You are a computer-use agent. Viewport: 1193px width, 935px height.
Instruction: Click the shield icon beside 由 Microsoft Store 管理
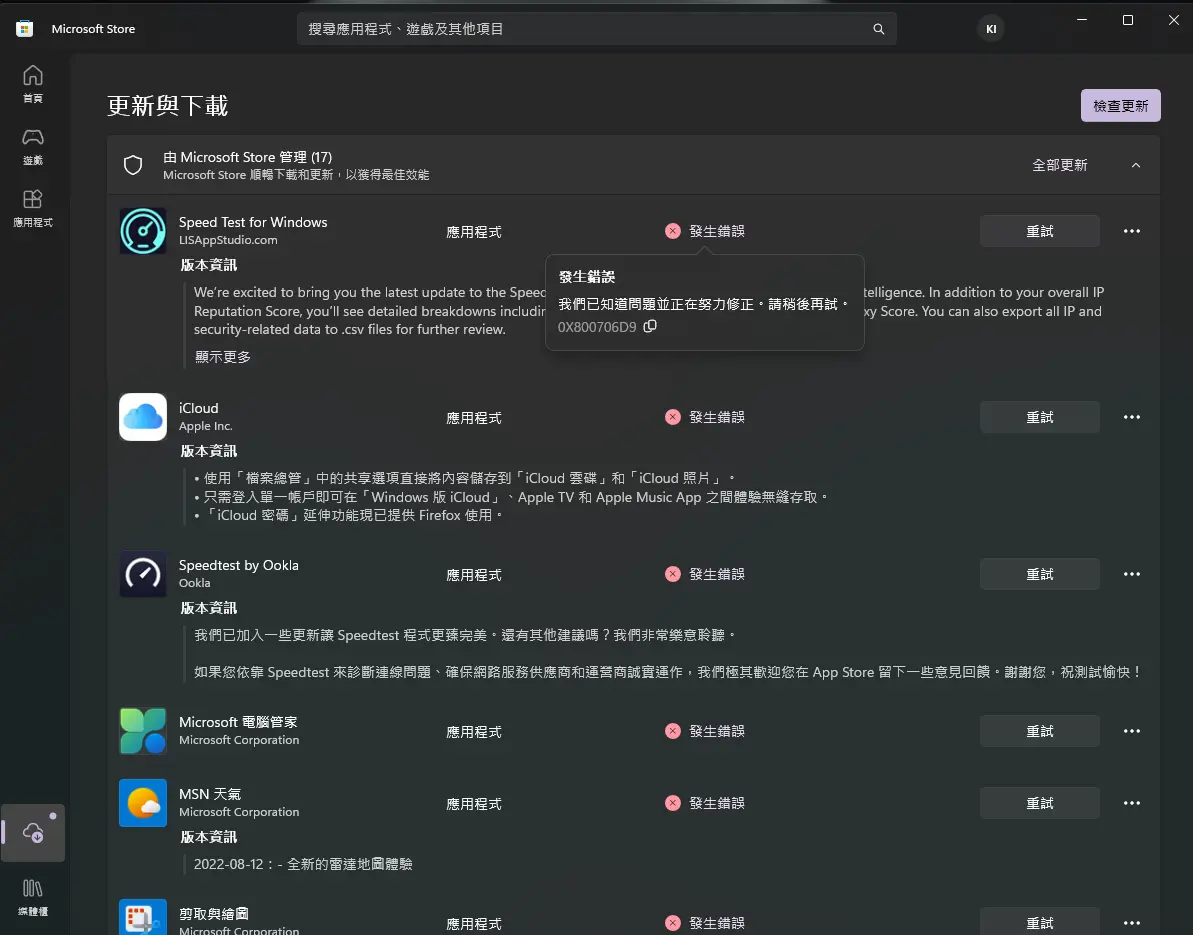click(x=133, y=165)
